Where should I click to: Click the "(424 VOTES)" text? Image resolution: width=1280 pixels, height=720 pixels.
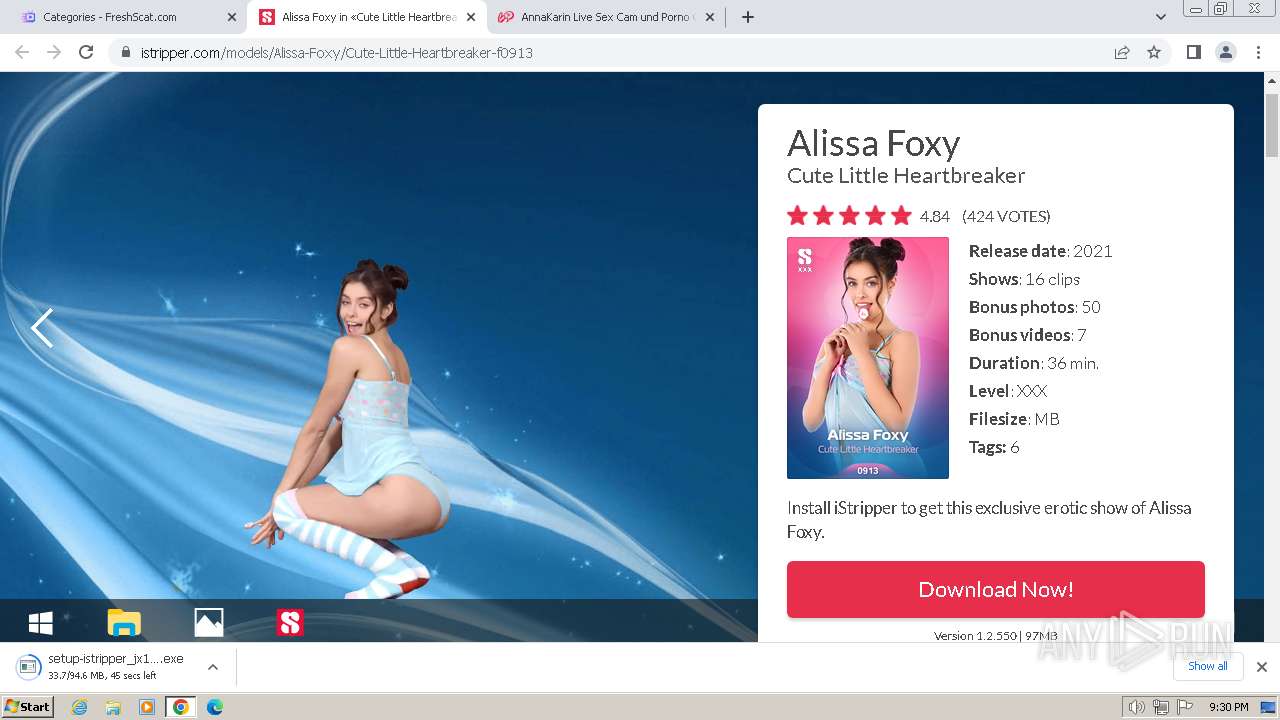click(x=1006, y=216)
